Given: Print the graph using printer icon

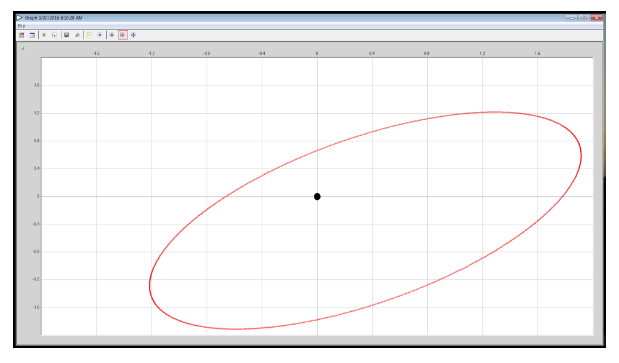Looking at the screenshot, I should coord(77,35).
